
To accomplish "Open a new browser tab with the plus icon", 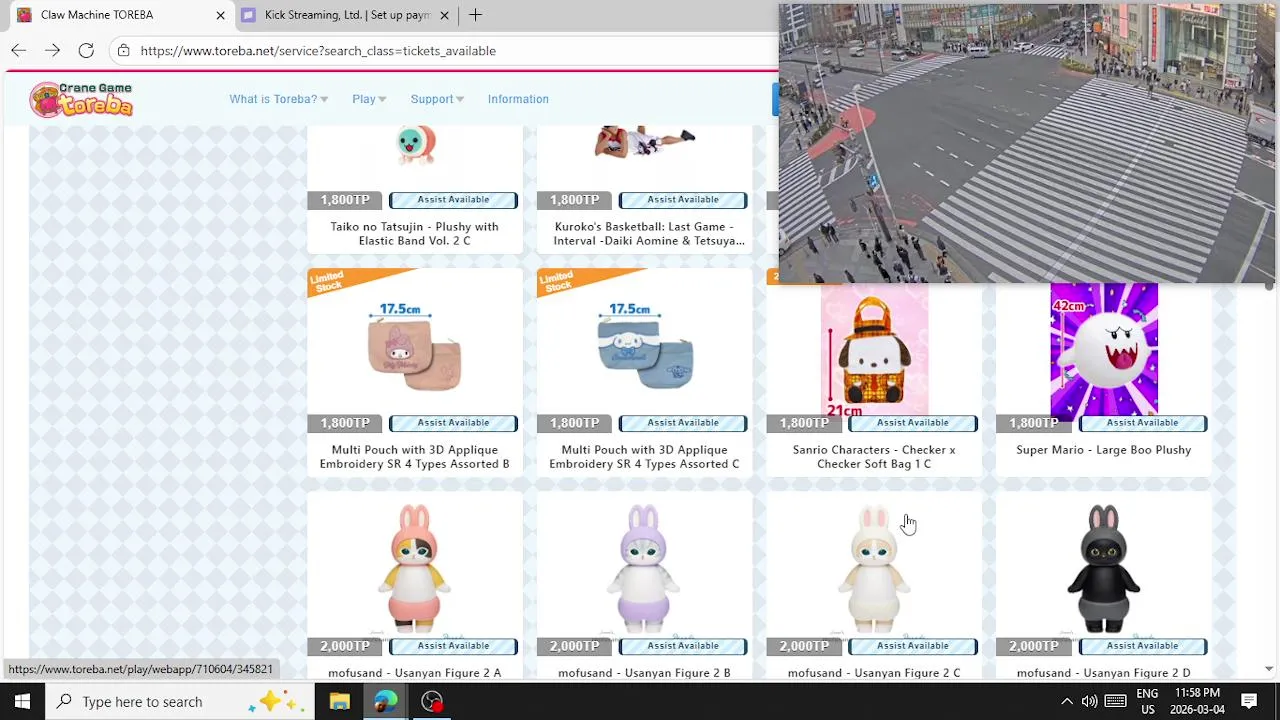I will pyautogui.click(x=475, y=15).
